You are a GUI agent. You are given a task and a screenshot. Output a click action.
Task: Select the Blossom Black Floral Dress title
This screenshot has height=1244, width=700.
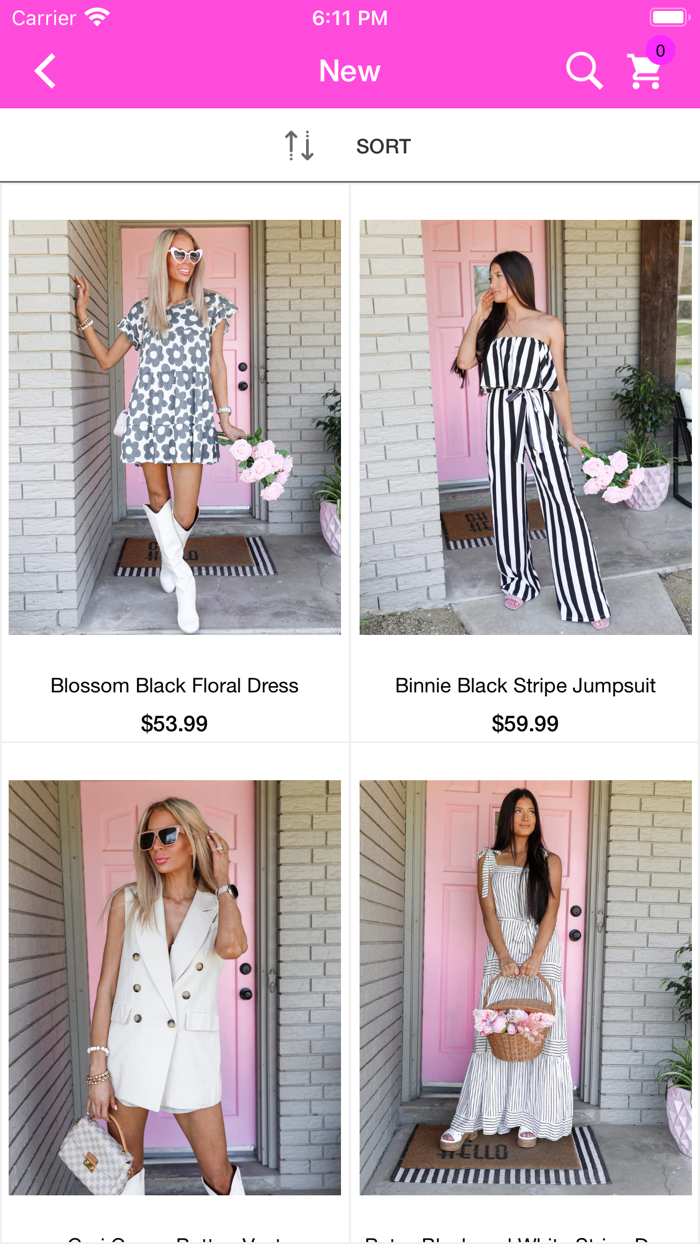pos(175,686)
